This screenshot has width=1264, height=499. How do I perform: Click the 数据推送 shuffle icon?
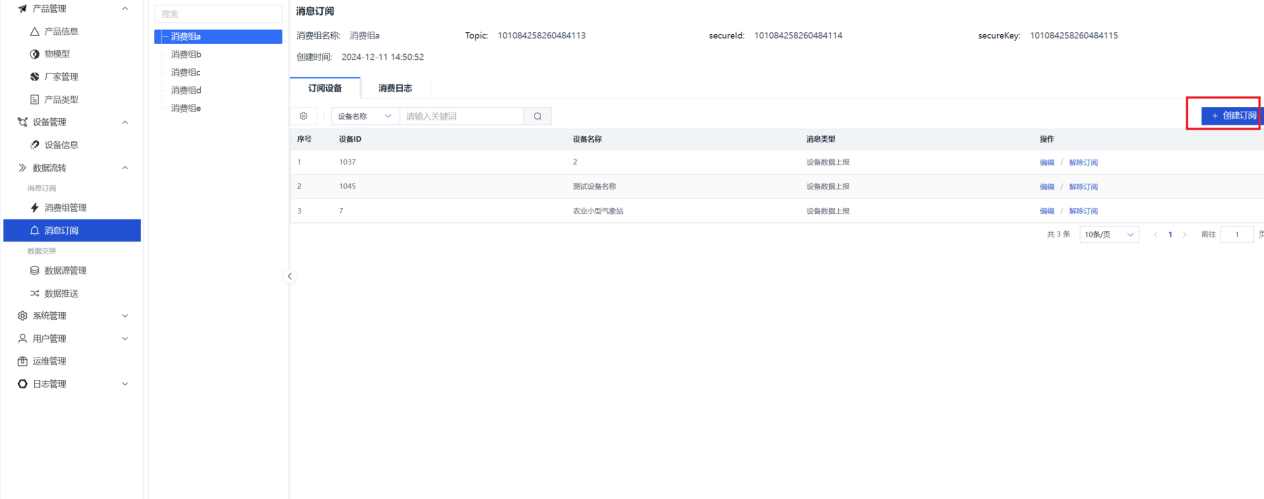pyautogui.click(x=35, y=293)
